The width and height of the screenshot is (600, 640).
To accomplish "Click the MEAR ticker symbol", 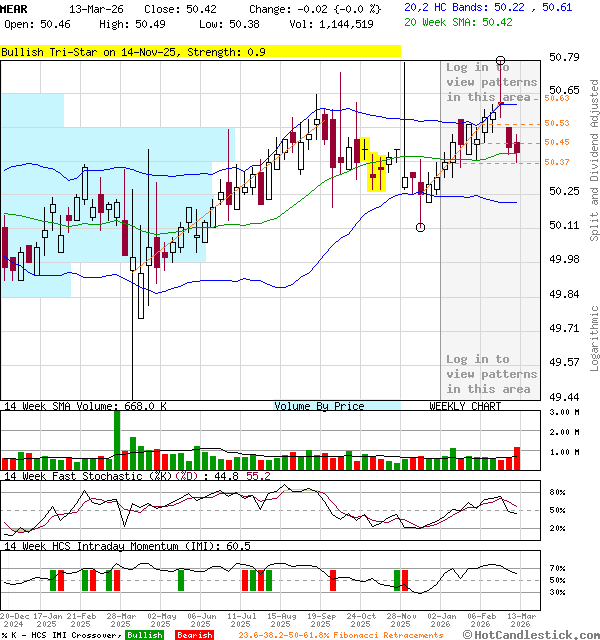I will click(x=14, y=8).
